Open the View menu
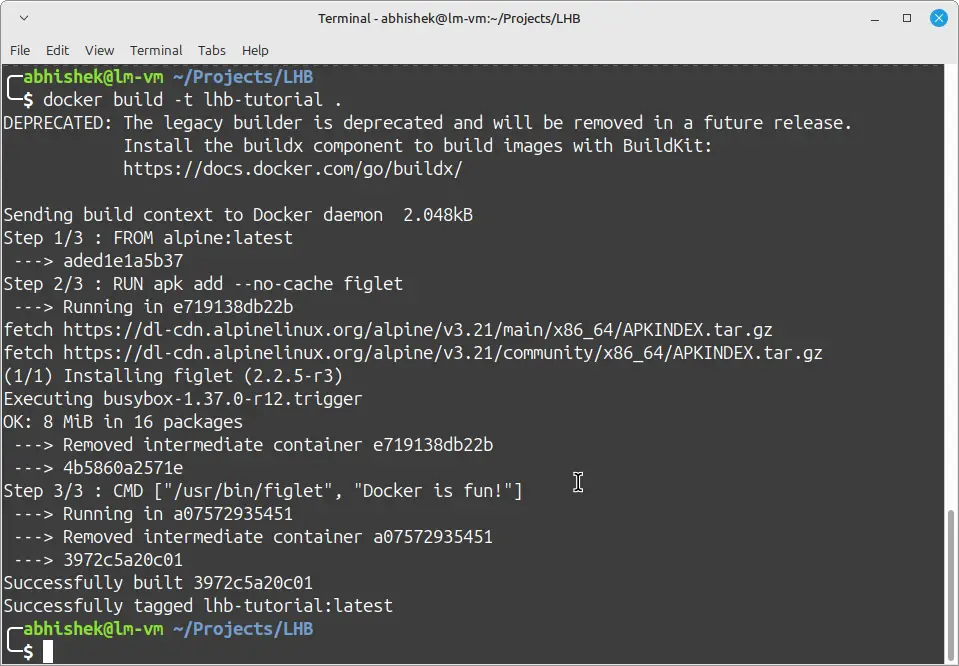Screen dimensions: 959x666 pyautogui.click(x=99, y=50)
